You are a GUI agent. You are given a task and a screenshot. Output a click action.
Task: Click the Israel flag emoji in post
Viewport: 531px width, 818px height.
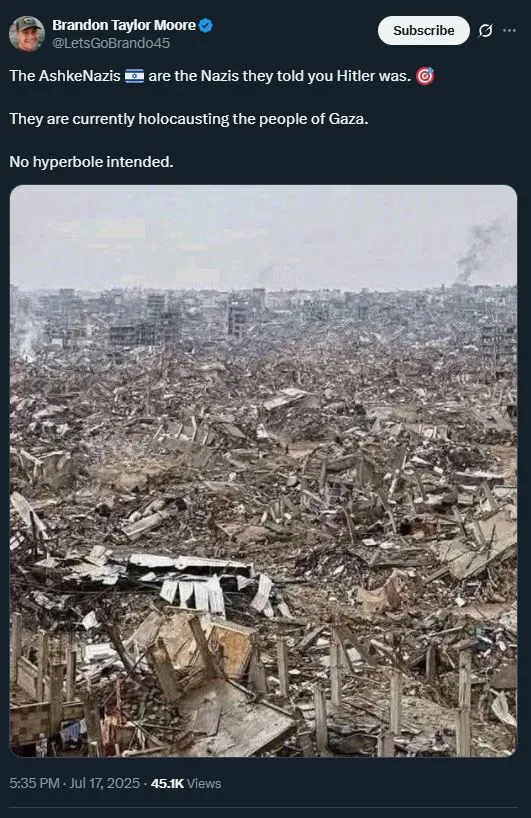pos(135,76)
